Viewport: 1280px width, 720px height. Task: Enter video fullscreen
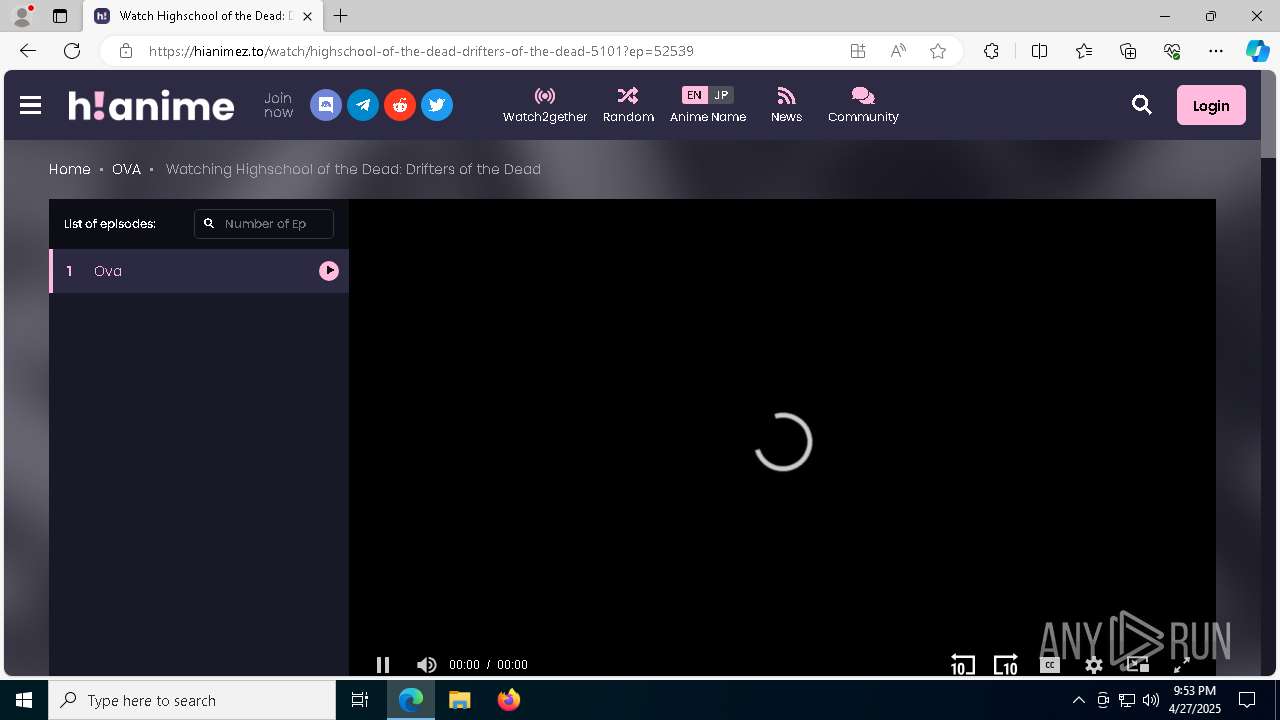click(1181, 665)
